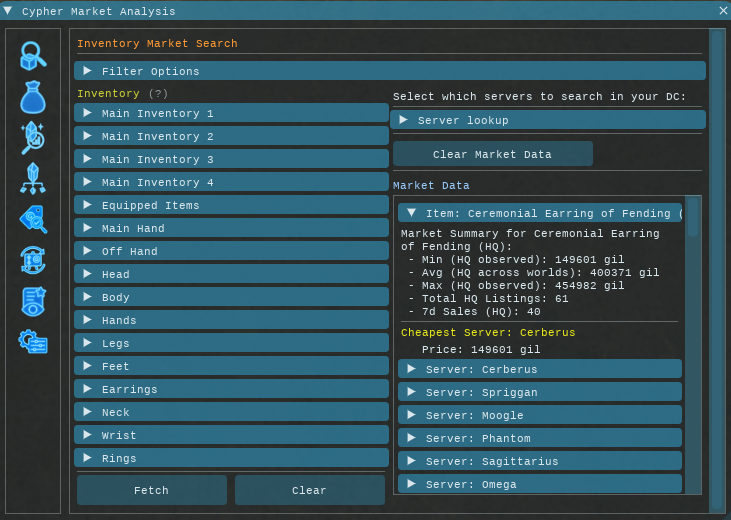Click the Clear button beside Fetch

pyautogui.click(x=309, y=490)
